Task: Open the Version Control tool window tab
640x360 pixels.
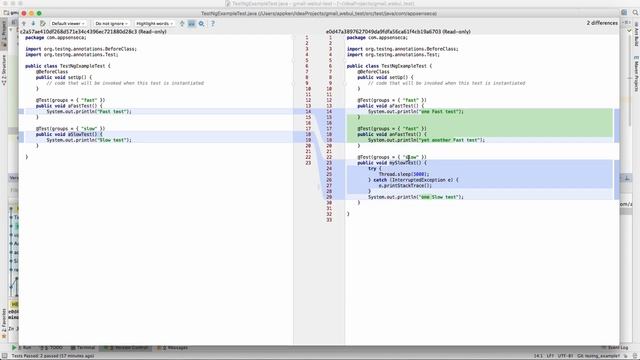Action: point(126,348)
